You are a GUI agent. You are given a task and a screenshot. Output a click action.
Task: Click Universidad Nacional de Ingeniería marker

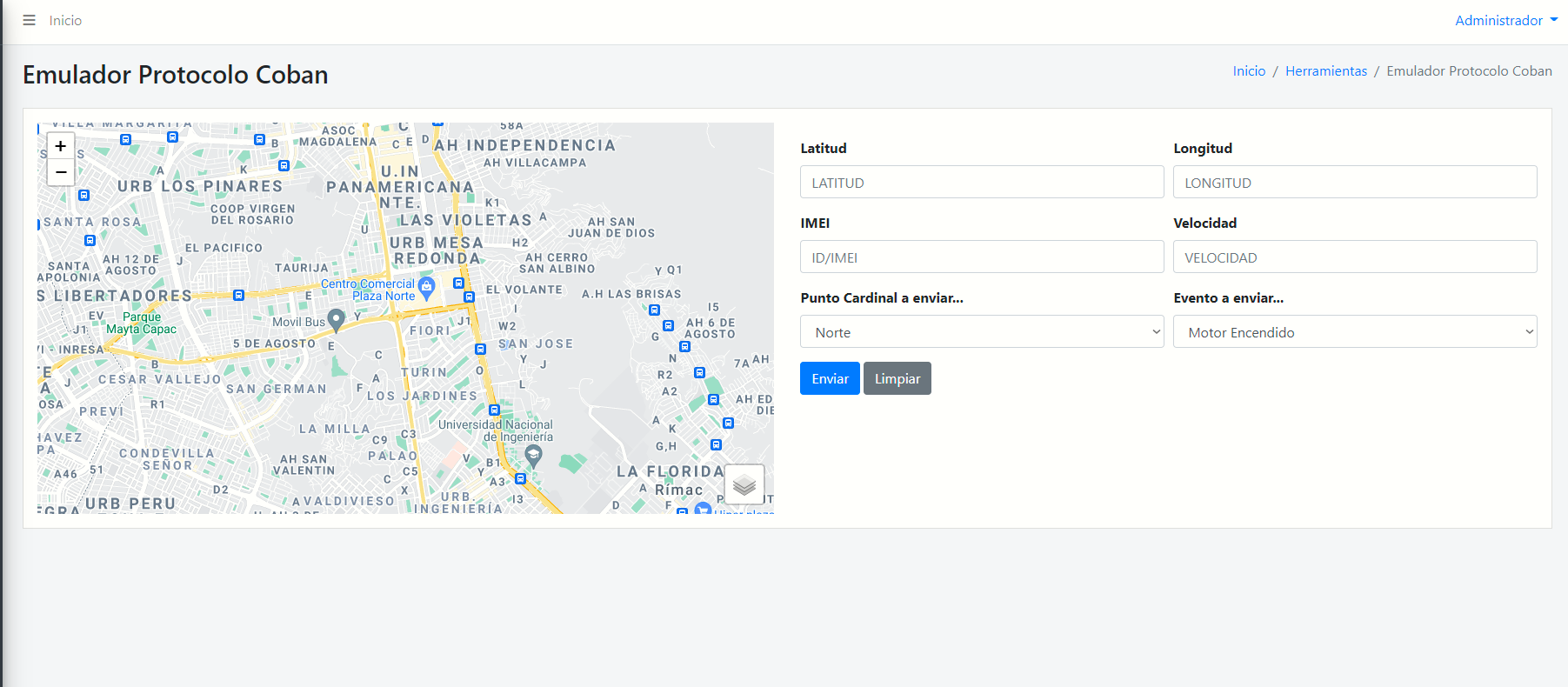533,454
